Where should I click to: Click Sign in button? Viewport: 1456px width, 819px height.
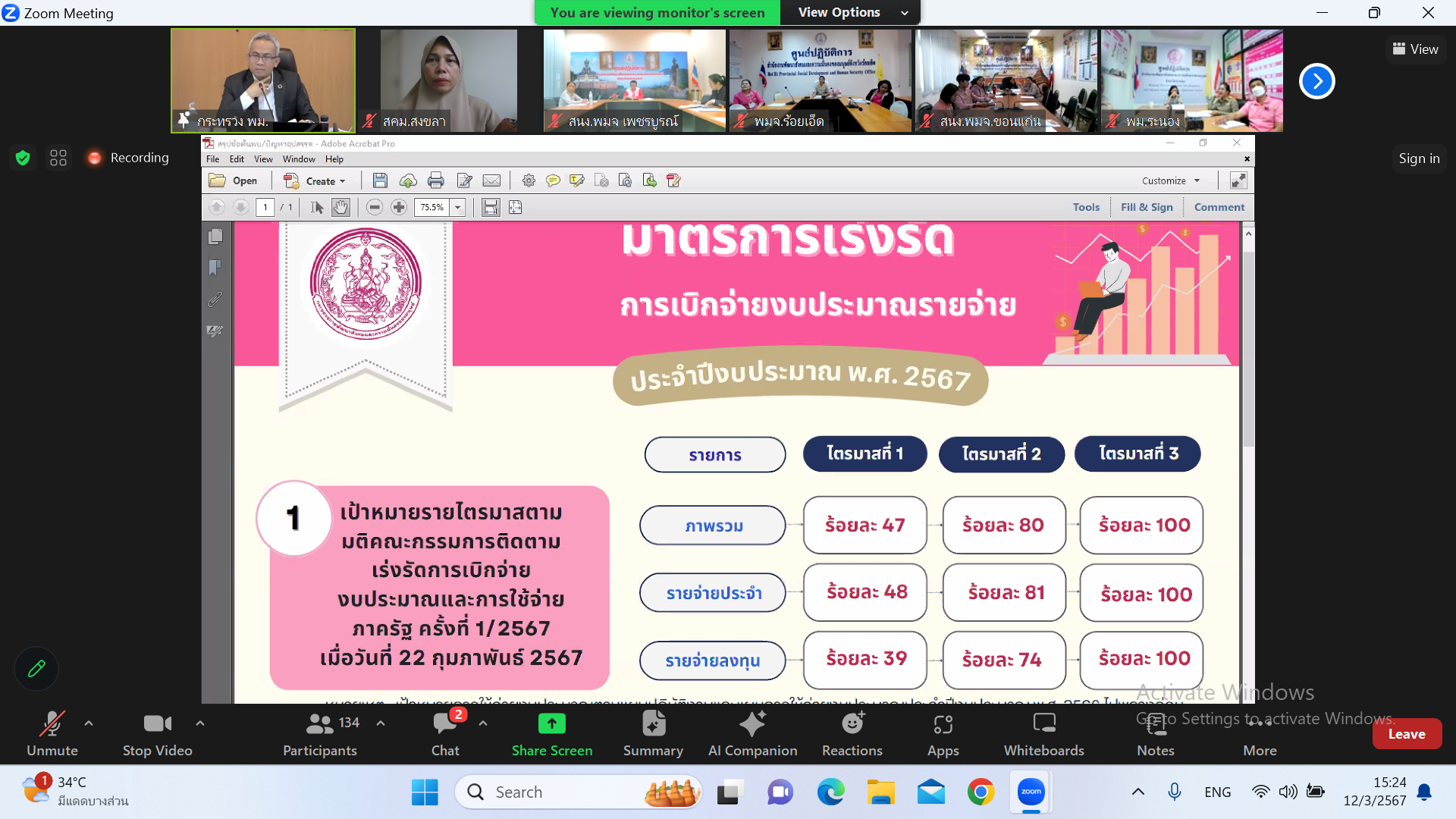1419,158
